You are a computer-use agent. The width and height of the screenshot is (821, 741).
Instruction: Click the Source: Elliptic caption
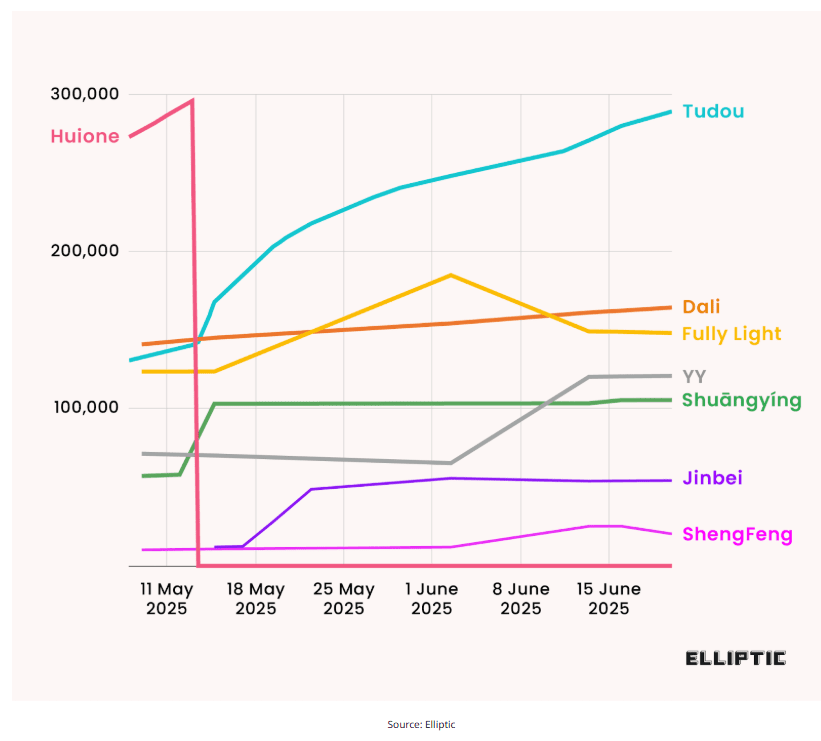(421, 724)
